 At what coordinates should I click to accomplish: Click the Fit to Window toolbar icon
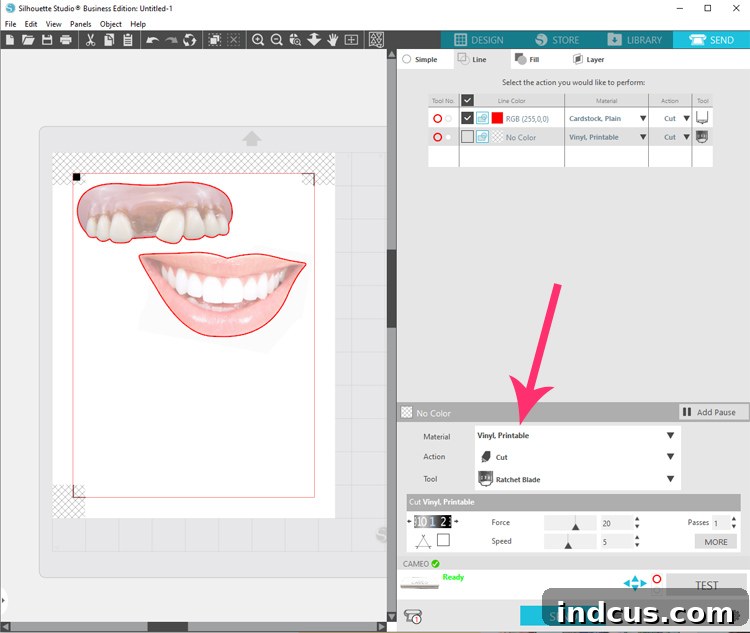click(x=351, y=40)
